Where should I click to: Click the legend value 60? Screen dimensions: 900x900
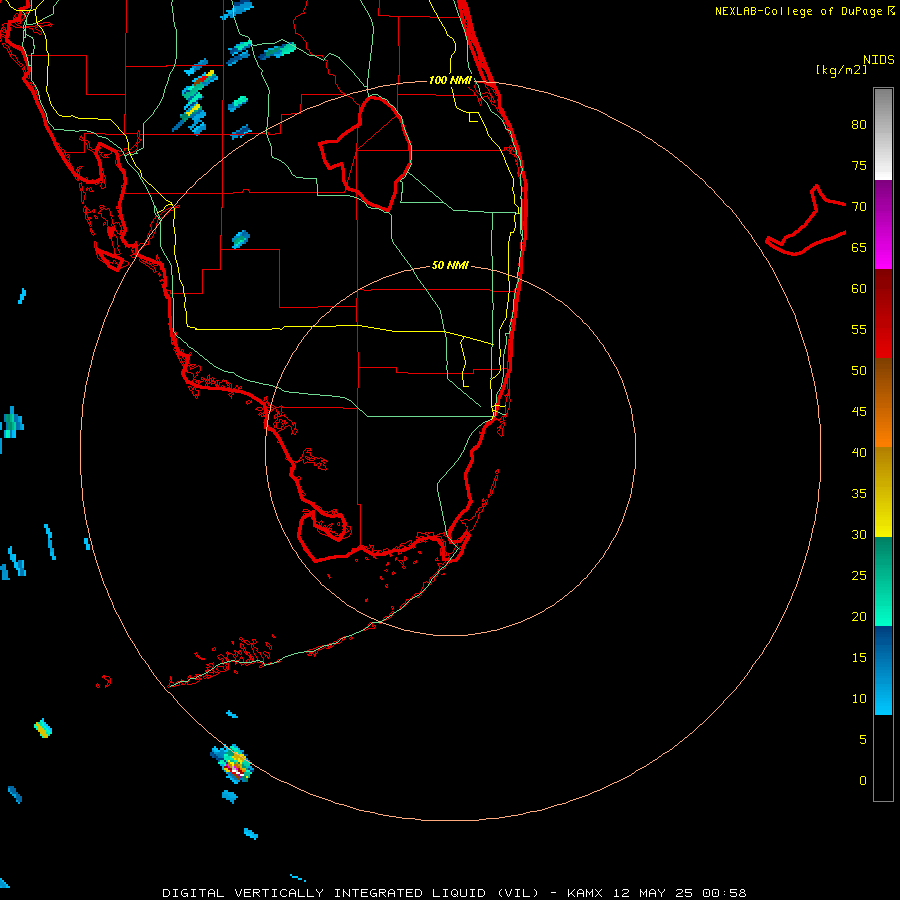[859, 289]
